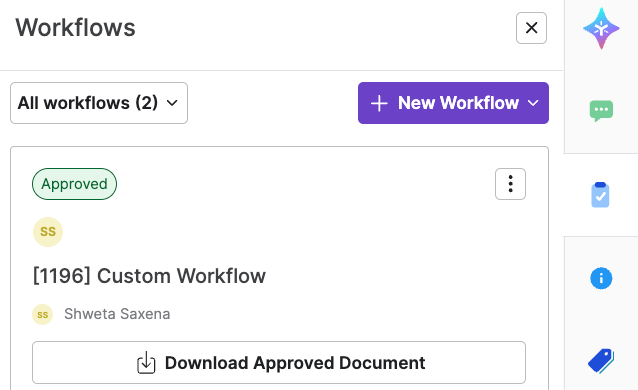
Task: Click the Shweta Saxena name
Action: 117,314
